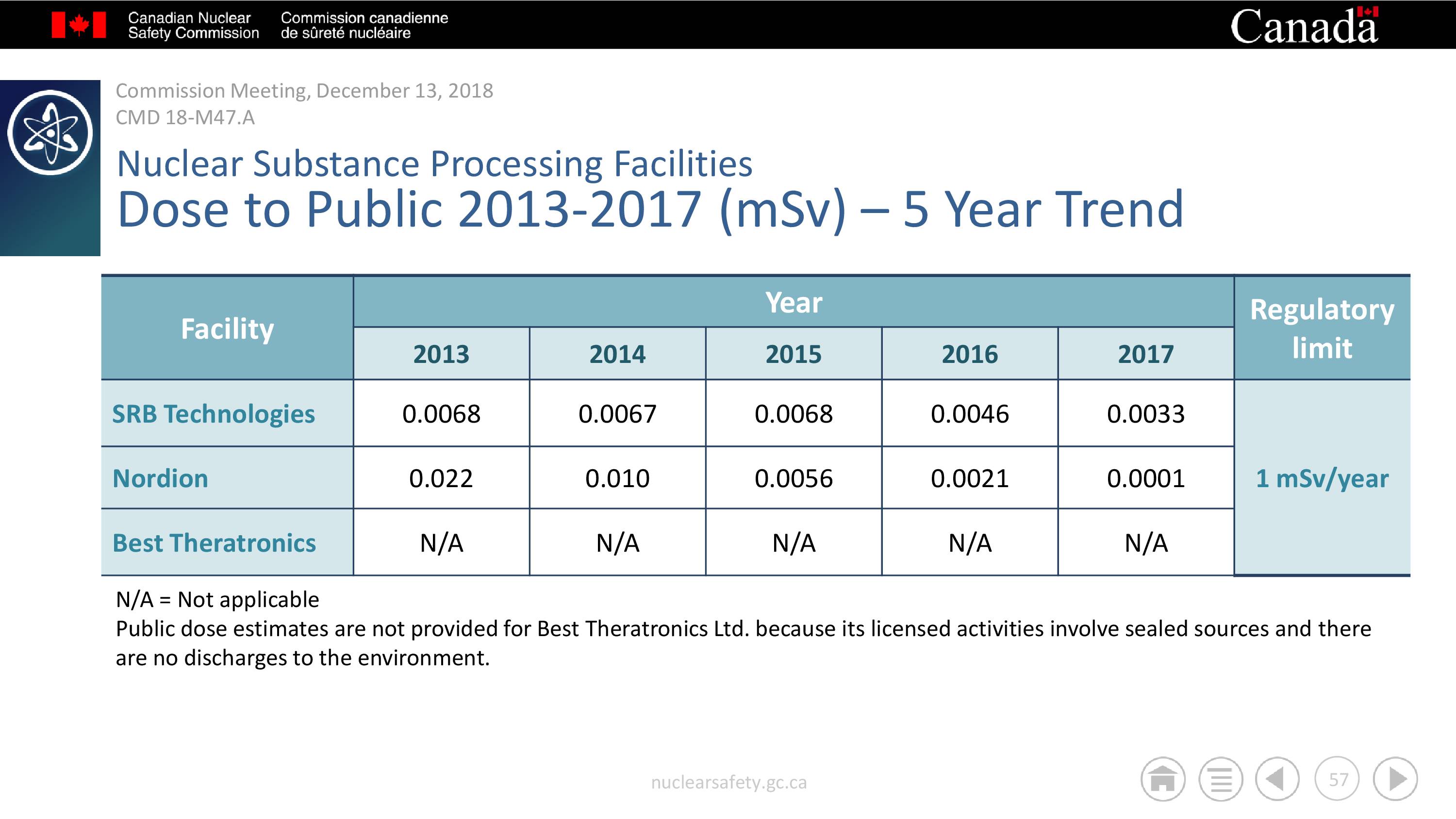Click Nuclear Substance Processing Facilities heading
1456x819 pixels.
pos(434,164)
